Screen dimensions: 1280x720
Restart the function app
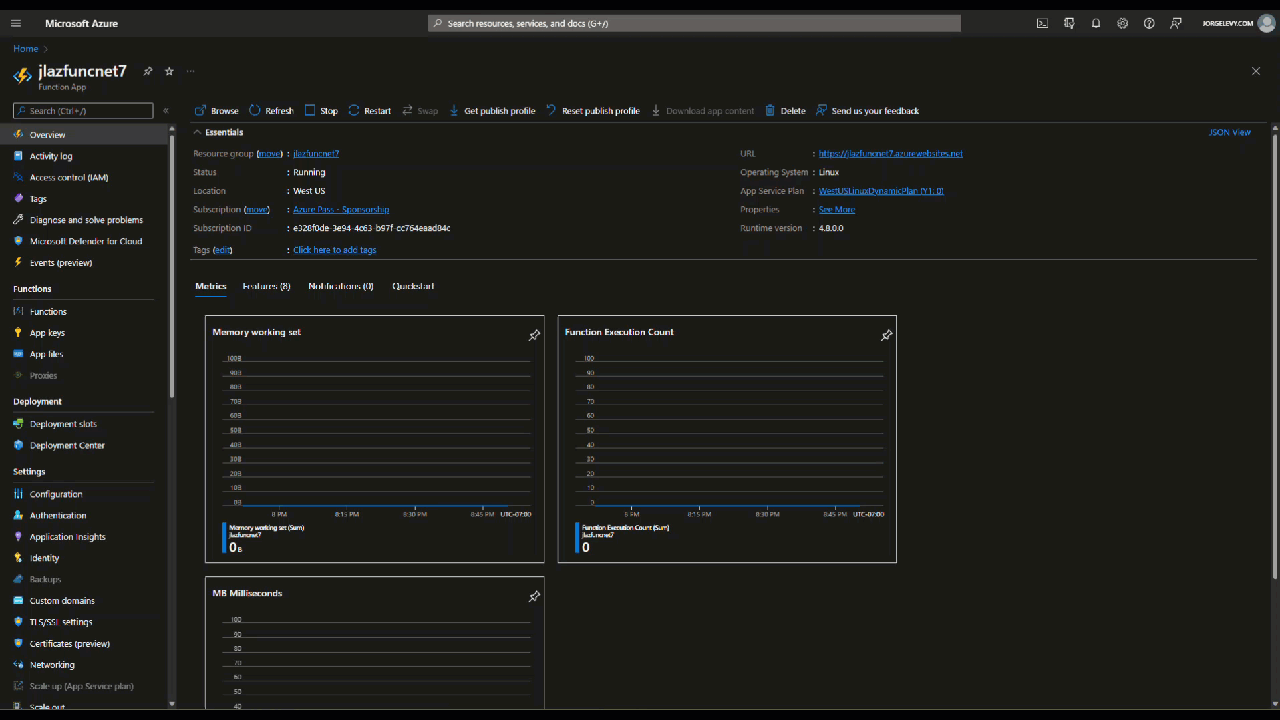(x=369, y=111)
